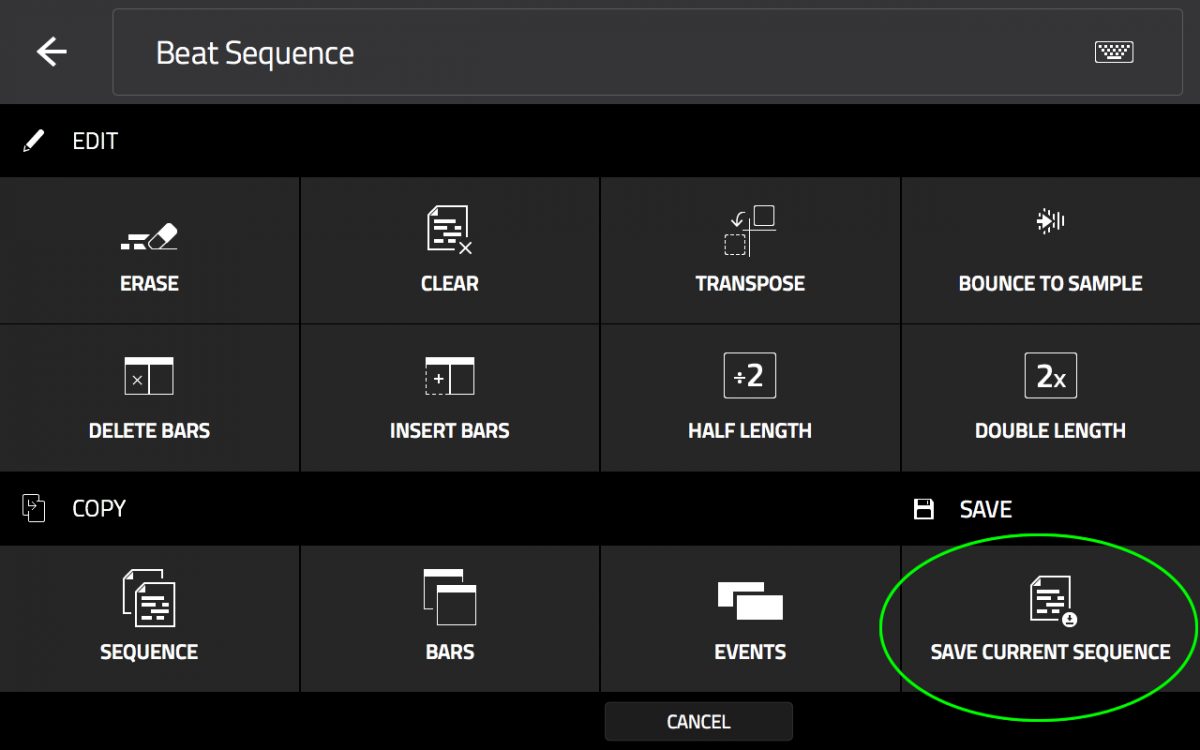The width and height of the screenshot is (1200, 750).
Task: Open the Copy Sequence icon
Action: [x=149, y=597]
